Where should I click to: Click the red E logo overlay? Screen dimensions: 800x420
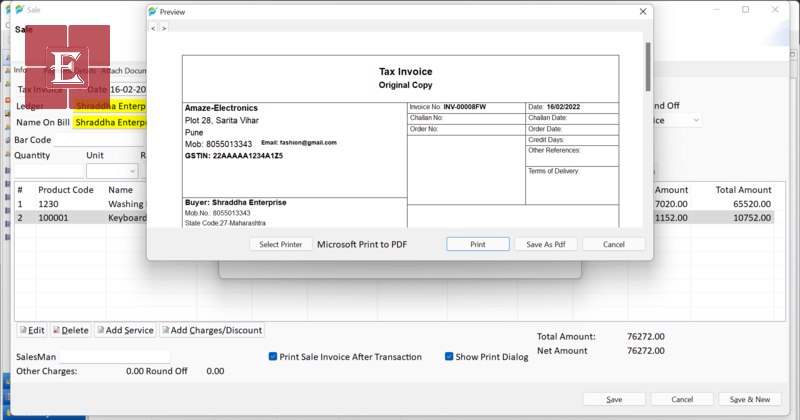67,67
